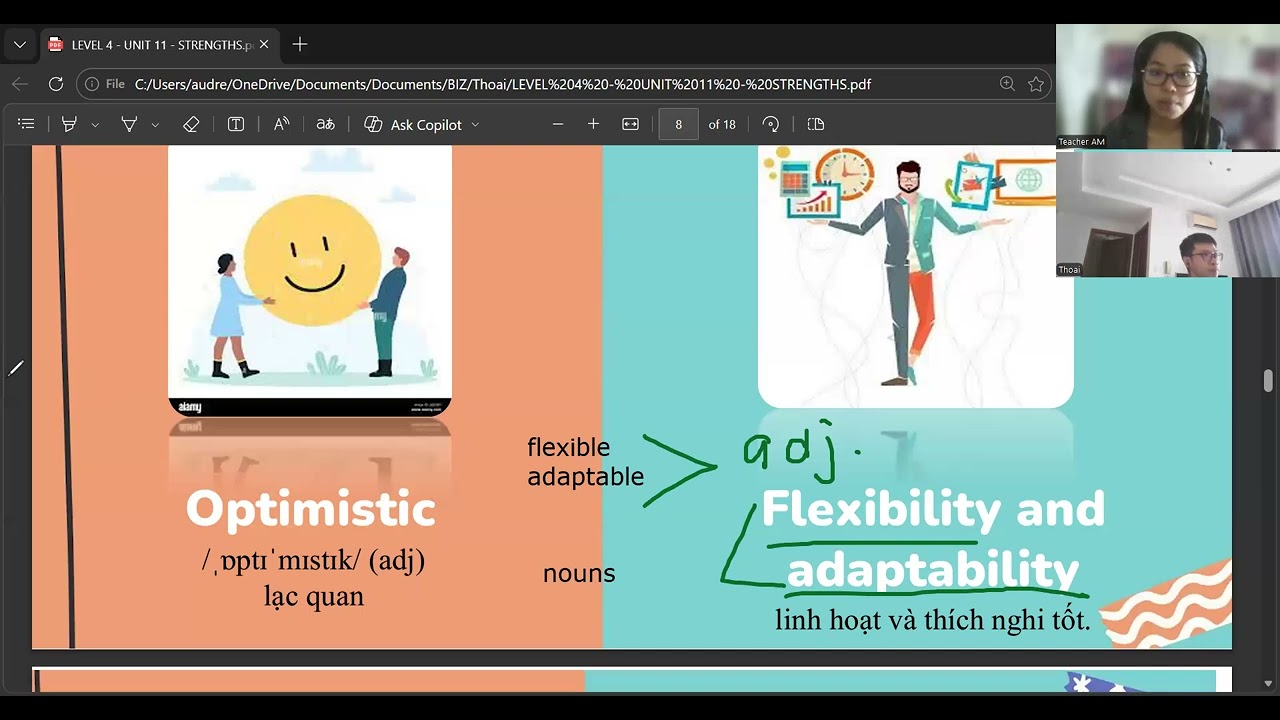Select the LEVEL 4 - UNIT 11 PDF tab
This screenshot has width=1280, height=720.
158,45
